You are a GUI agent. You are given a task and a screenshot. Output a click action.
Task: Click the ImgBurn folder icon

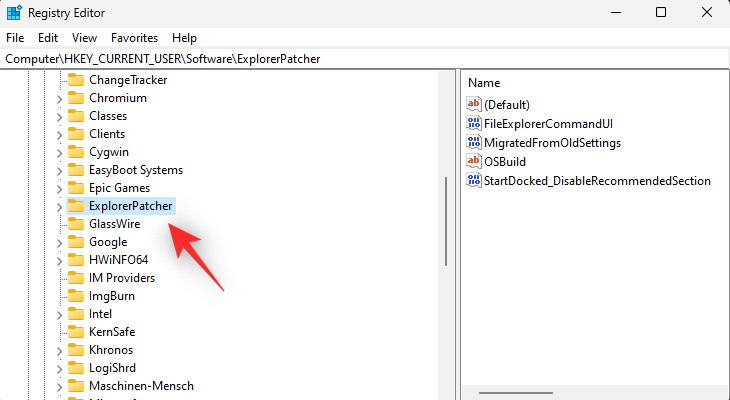coord(75,296)
